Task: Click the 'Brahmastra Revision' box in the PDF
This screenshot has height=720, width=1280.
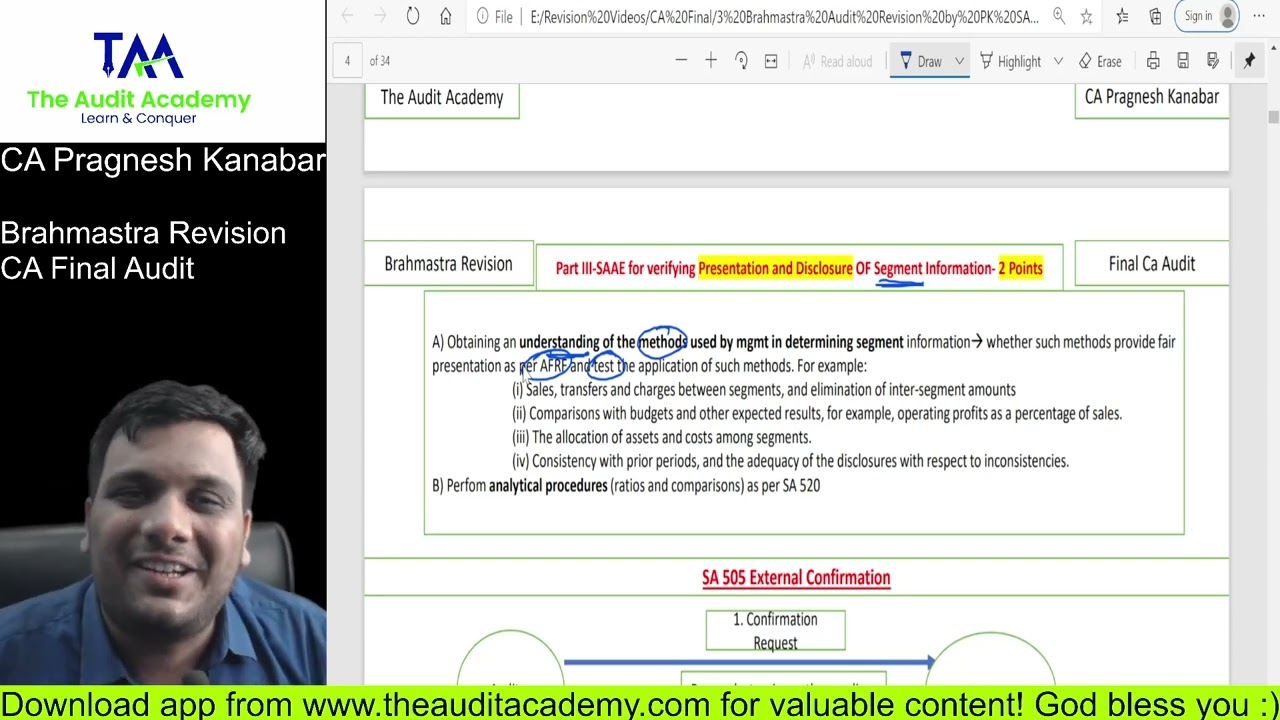Action: tap(448, 264)
